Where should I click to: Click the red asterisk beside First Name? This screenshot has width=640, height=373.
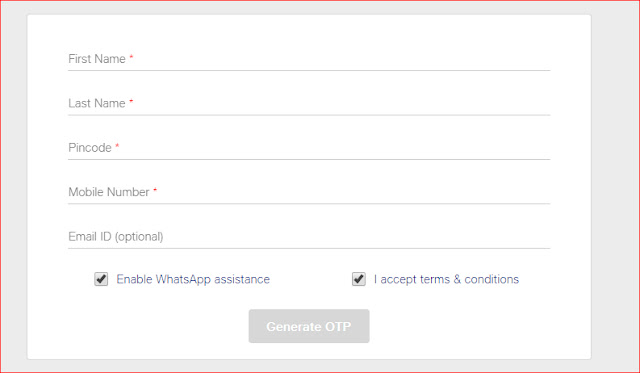tap(131, 56)
